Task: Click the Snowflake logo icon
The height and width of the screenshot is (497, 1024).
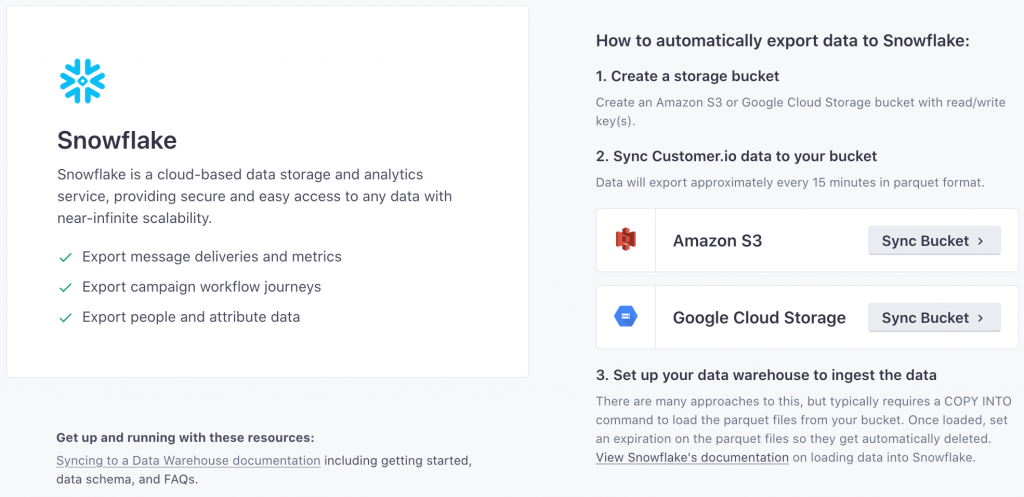Action: coord(81,81)
